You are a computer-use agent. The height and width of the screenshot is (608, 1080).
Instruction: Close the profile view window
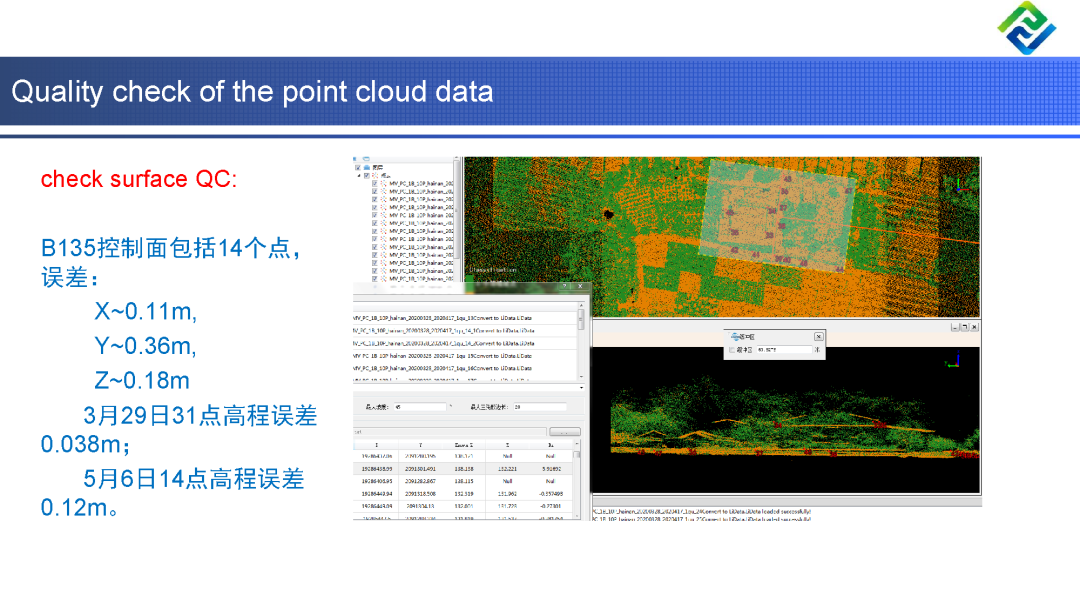[x=974, y=327]
